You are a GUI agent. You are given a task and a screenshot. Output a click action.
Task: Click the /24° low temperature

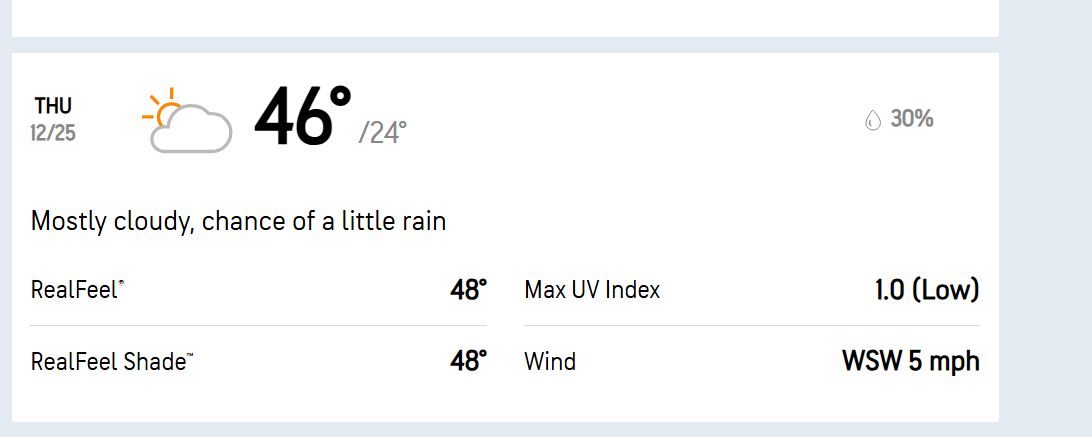point(383,132)
